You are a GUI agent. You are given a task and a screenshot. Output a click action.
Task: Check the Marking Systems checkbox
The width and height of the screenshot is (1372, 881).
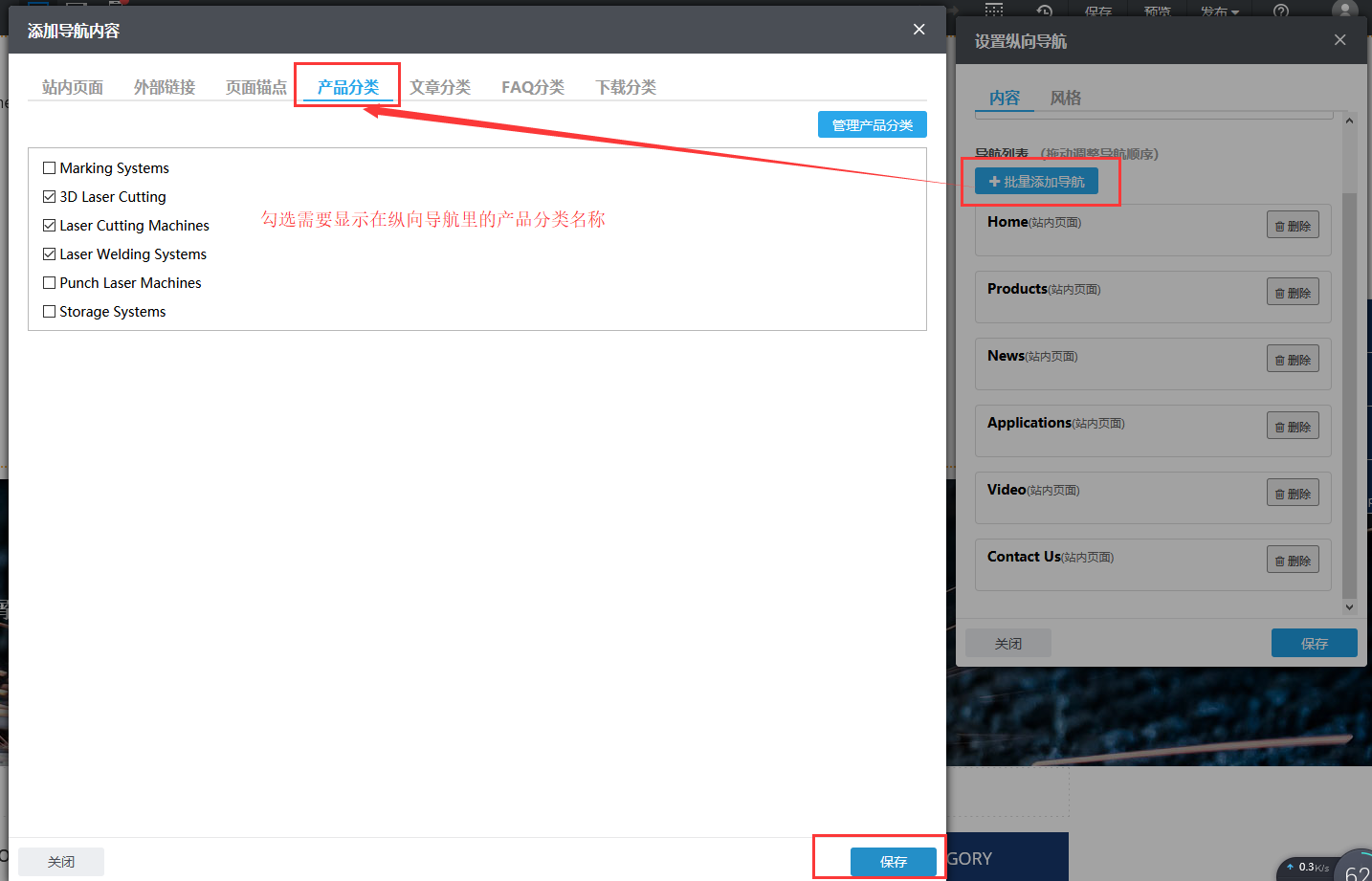click(x=49, y=167)
